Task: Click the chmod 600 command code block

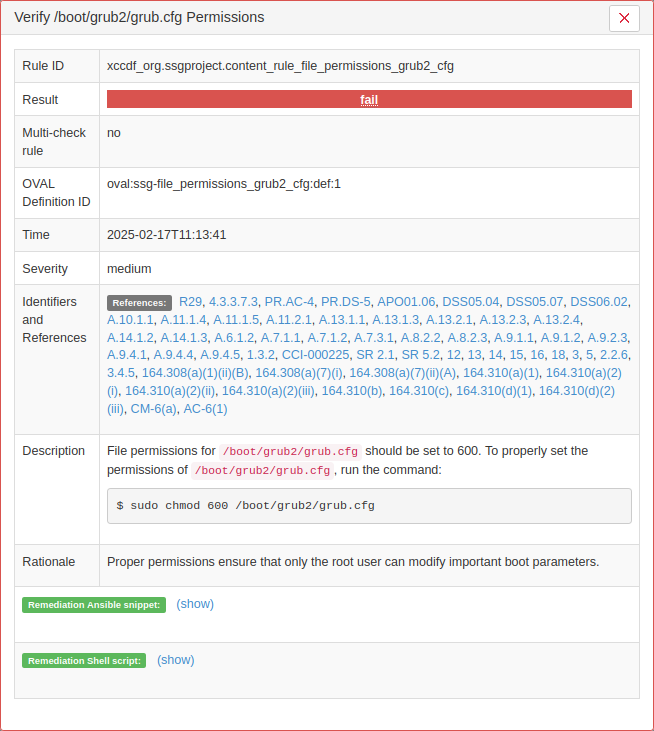Action: pyautogui.click(x=369, y=506)
